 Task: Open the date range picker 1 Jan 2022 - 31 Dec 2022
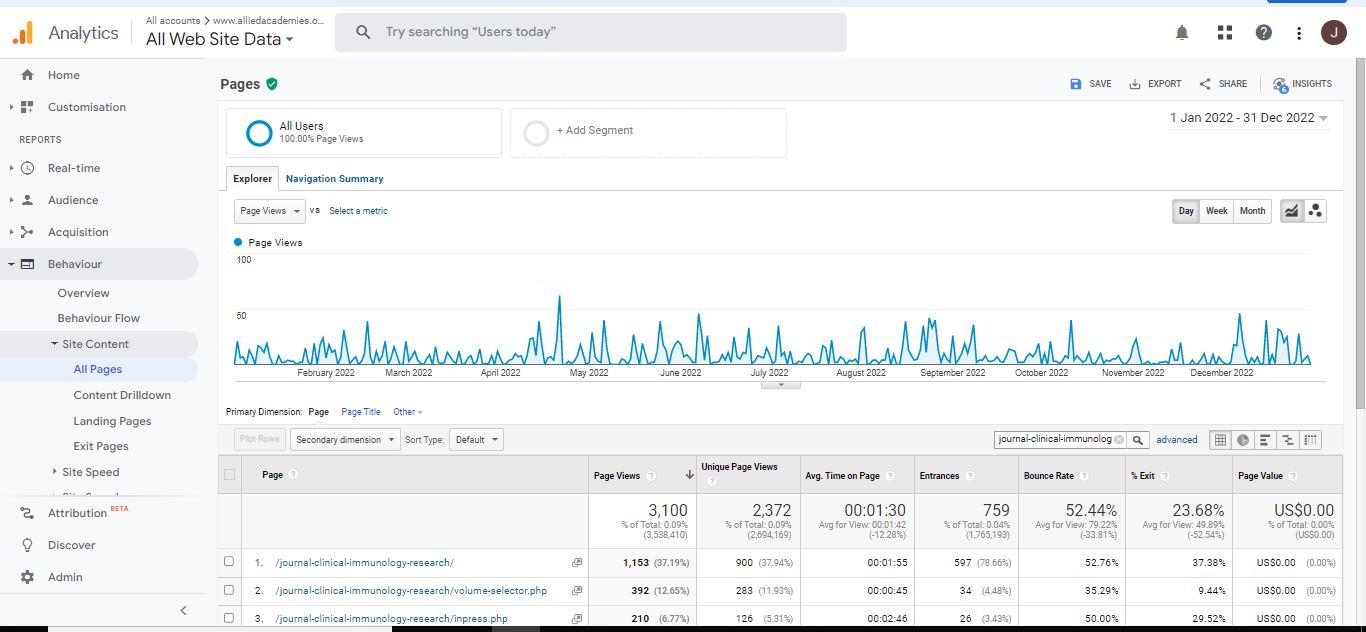tap(1249, 118)
